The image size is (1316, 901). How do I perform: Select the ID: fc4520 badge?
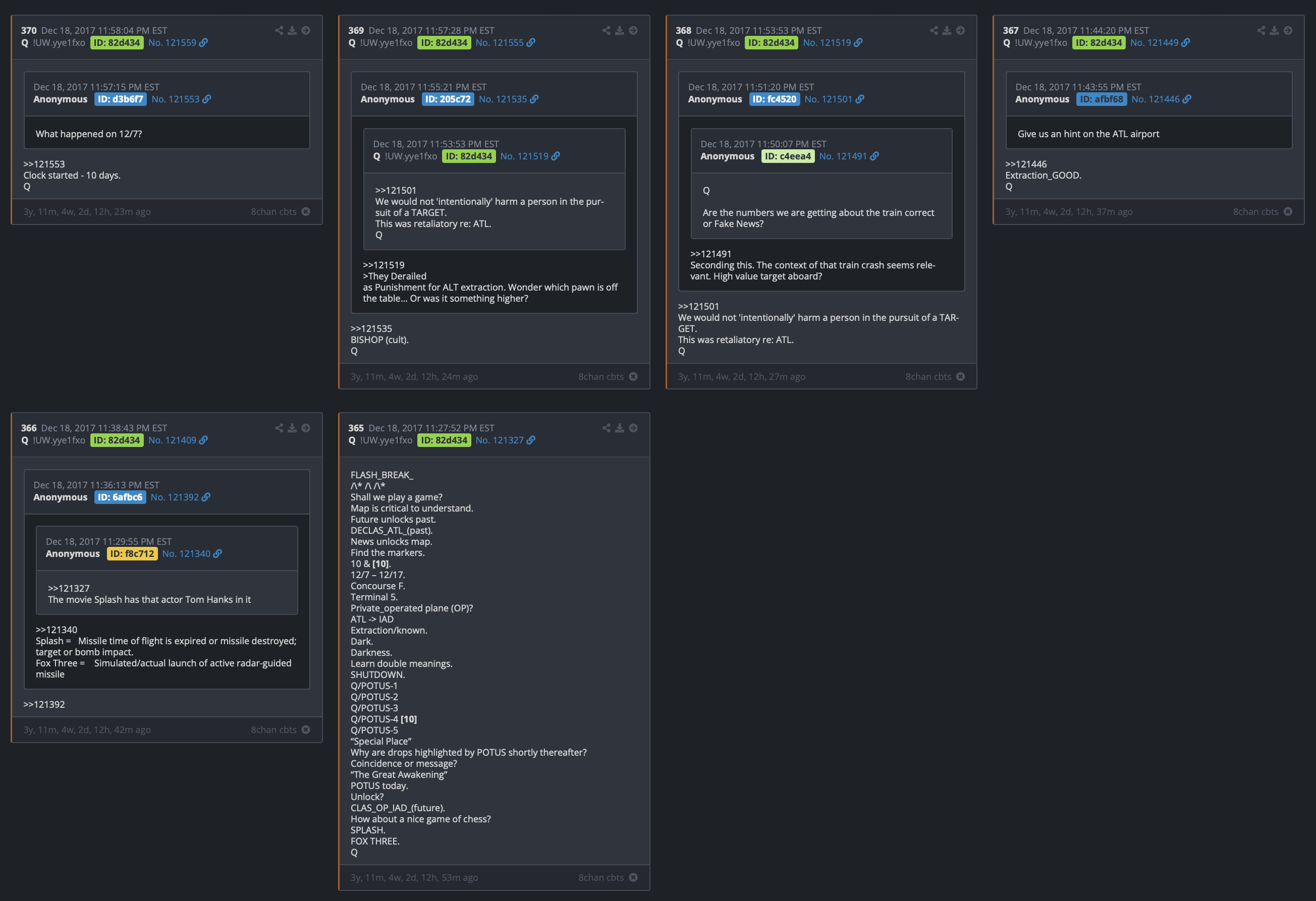[x=775, y=99]
